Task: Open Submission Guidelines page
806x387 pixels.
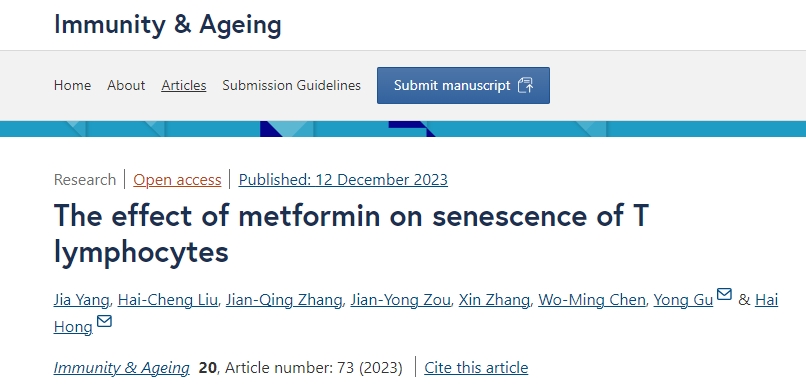Action: coord(291,85)
